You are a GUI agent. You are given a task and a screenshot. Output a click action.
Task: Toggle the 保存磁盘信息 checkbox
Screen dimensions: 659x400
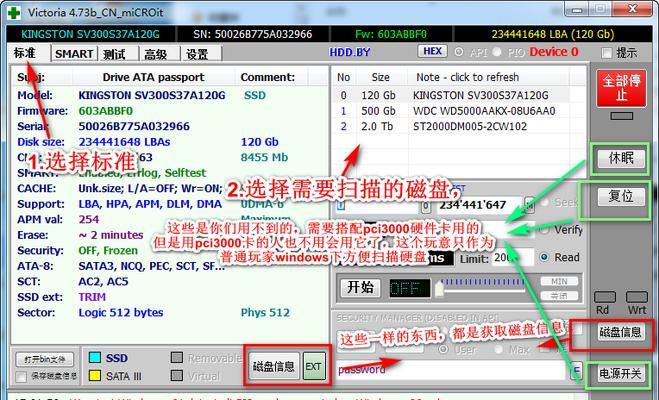point(21,376)
